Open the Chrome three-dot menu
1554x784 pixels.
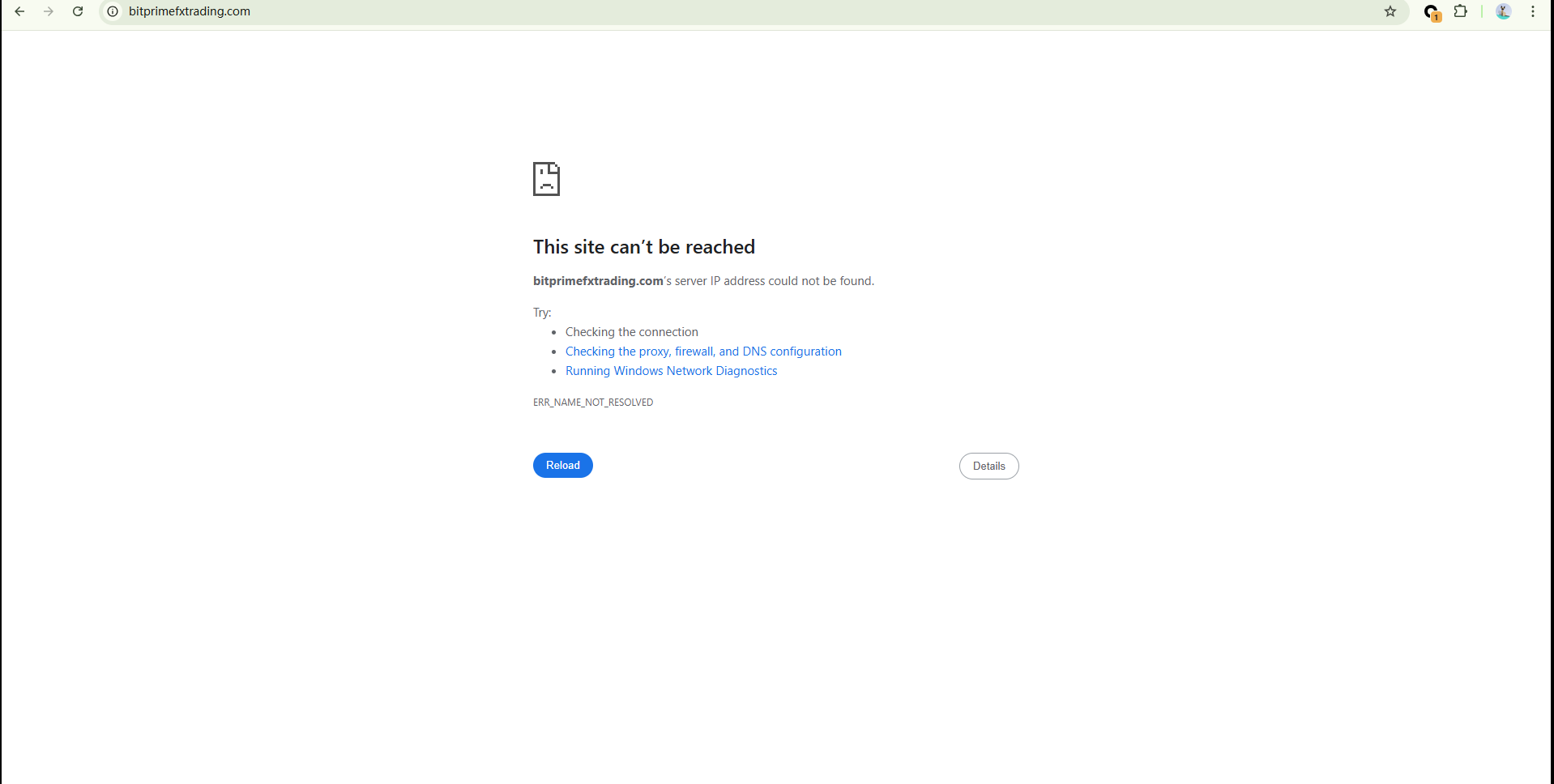coord(1533,11)
